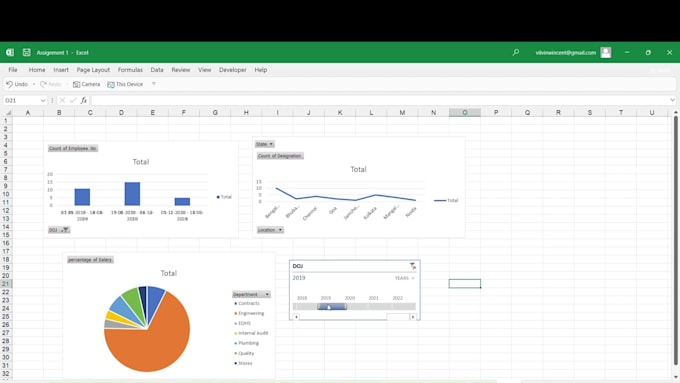Select the Camera tool
The height and width of the screenshot is (383, 680).
[x=86, y=84]
